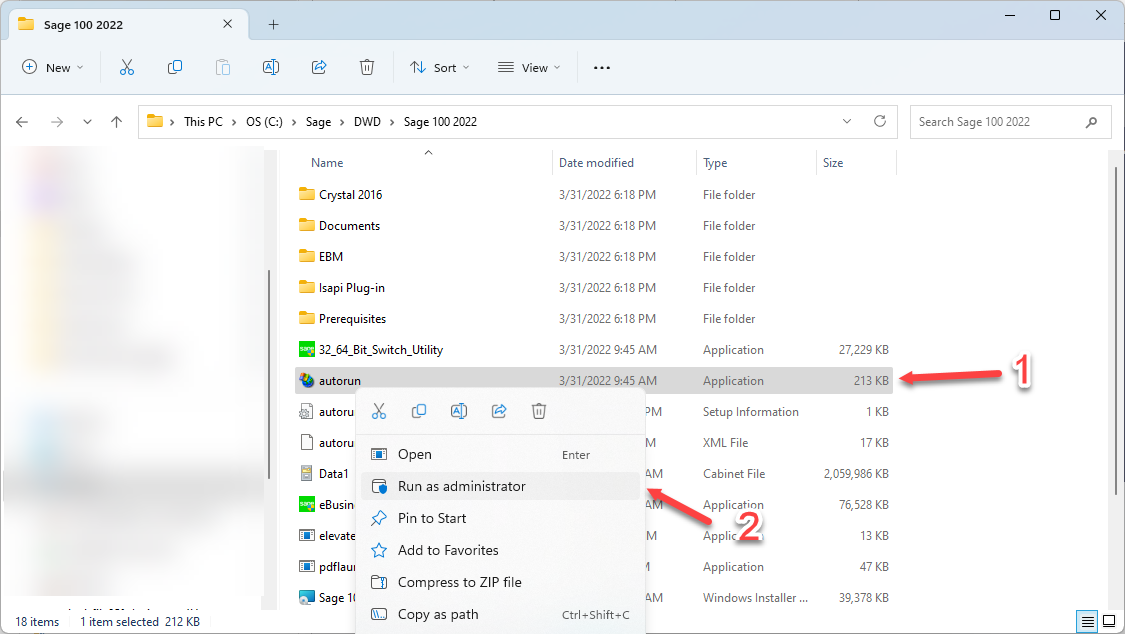Image resolution: width=1125 pixels, height=634 pixels.
Task: Open the DWD folder from the breadcrumb path
Action: (x=367, y=121)
